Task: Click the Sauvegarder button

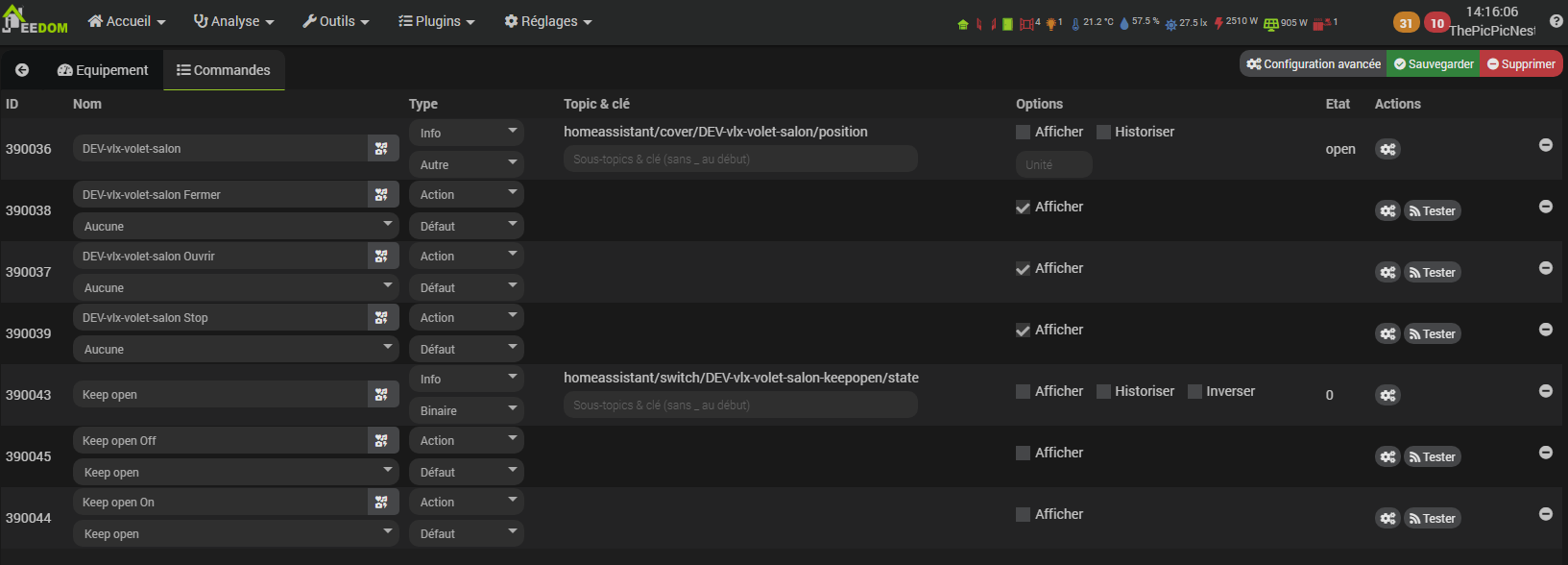Action: pyautogui.click(x=1434, y=64)
